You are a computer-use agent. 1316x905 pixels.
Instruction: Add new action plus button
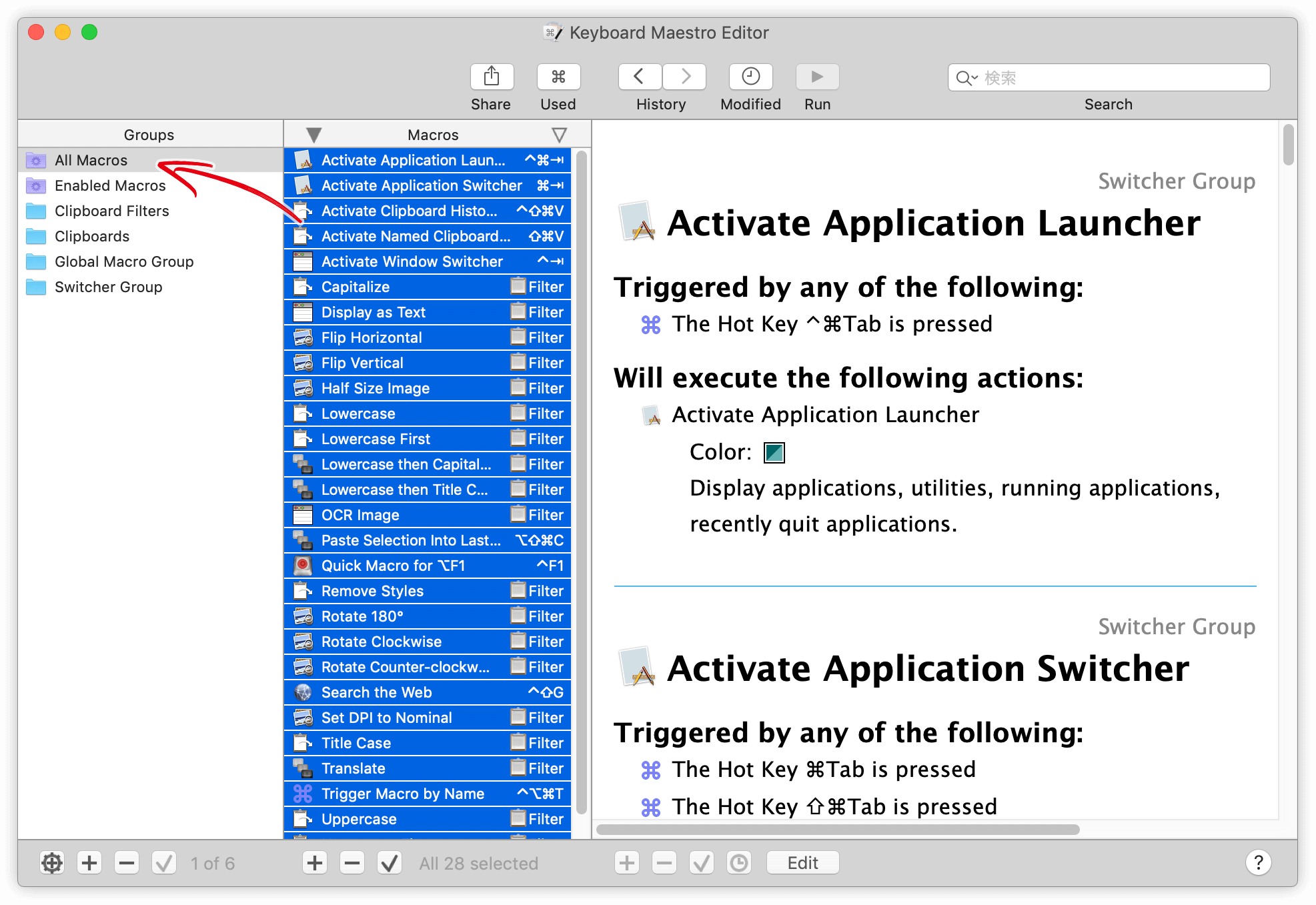click(627, 863)
